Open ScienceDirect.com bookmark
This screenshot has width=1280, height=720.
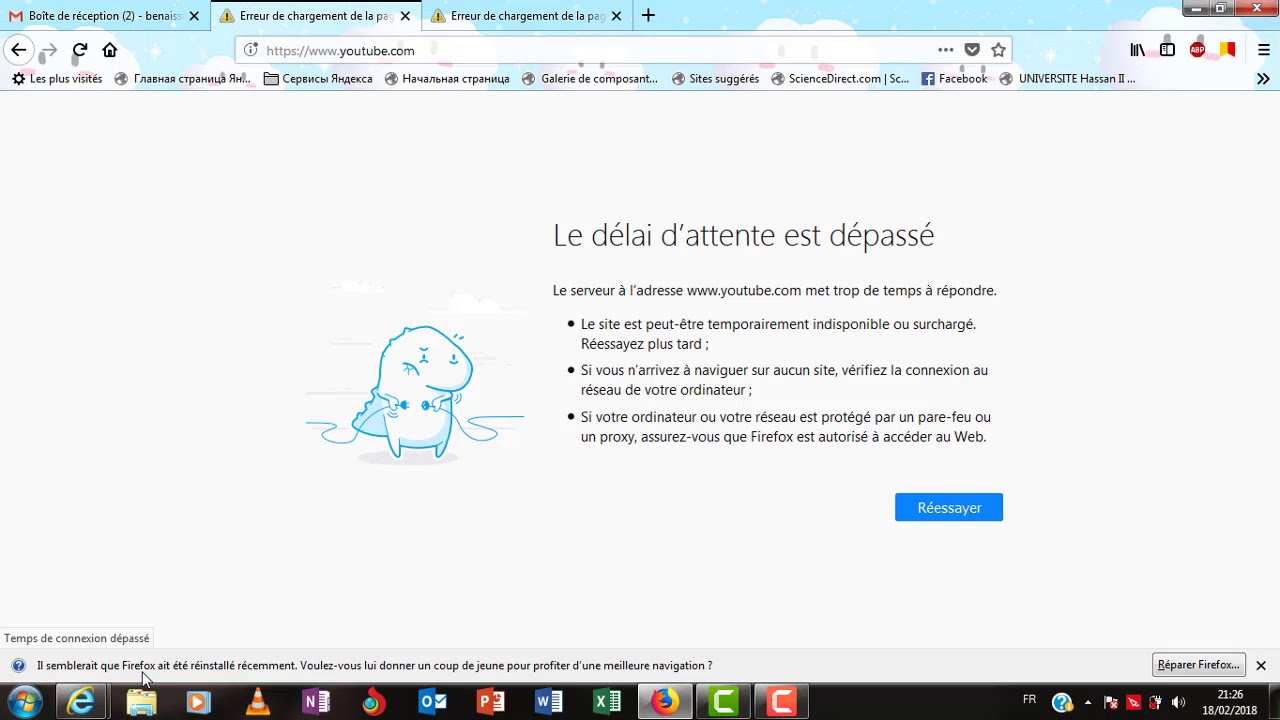pyautogui.click(x=840, y=78)
